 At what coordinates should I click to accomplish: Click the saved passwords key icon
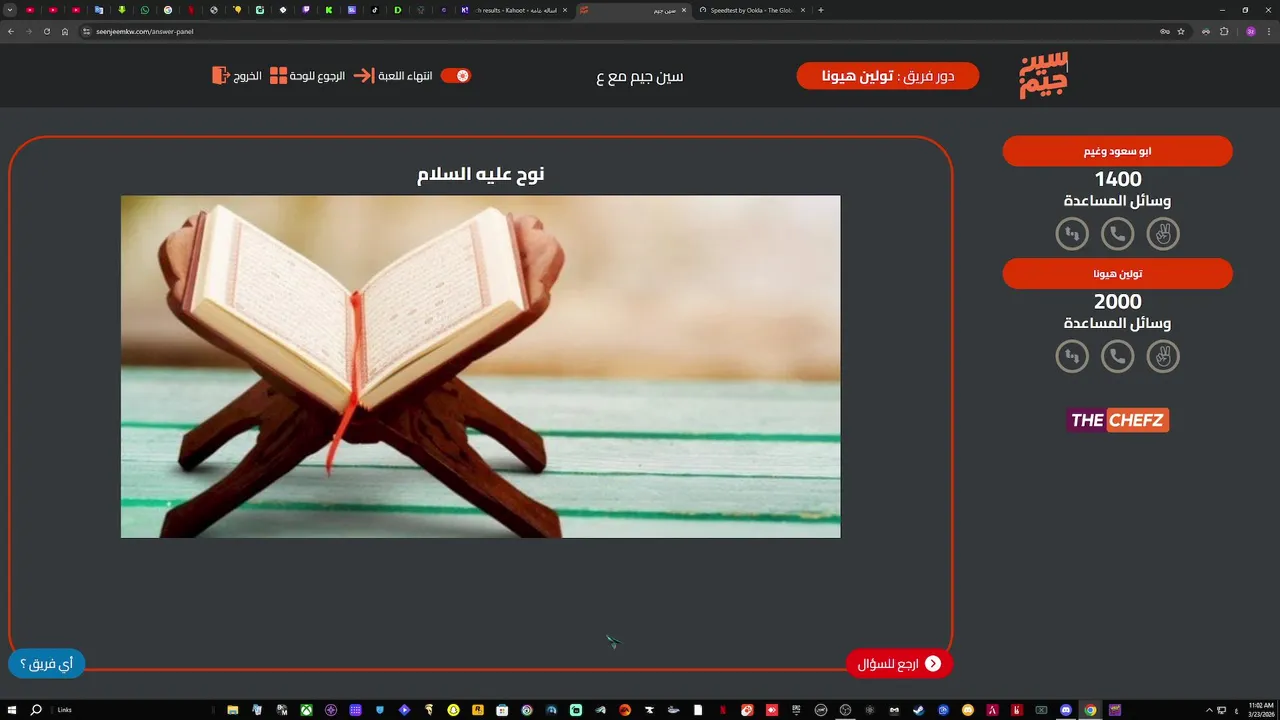click(x=1164, y=31)
